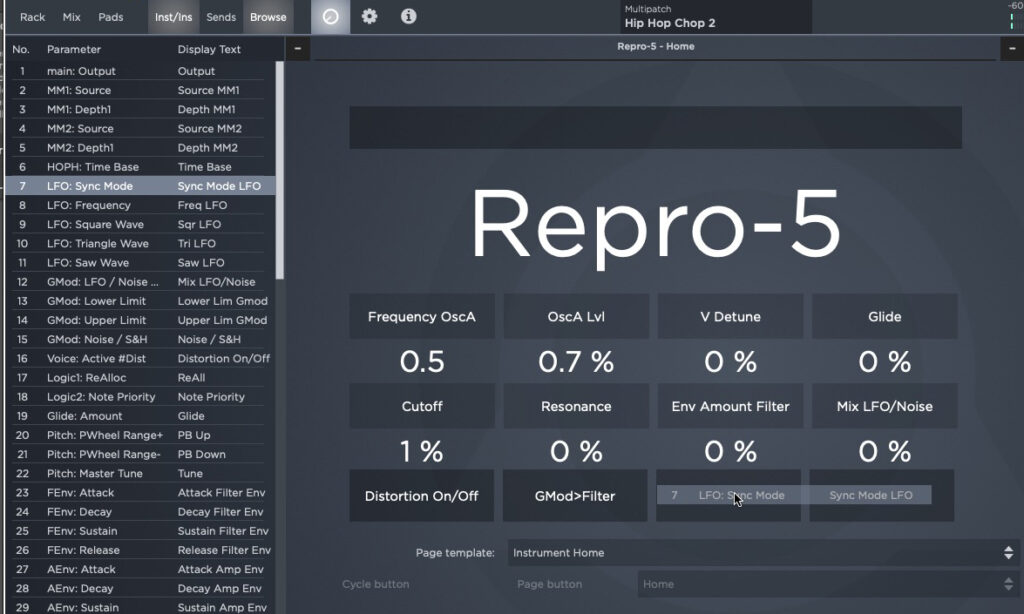This screenshot has height=614, width=1024.
Task: Select parameter row LFO: Saw Wave
Action: (x=140, y=263)
